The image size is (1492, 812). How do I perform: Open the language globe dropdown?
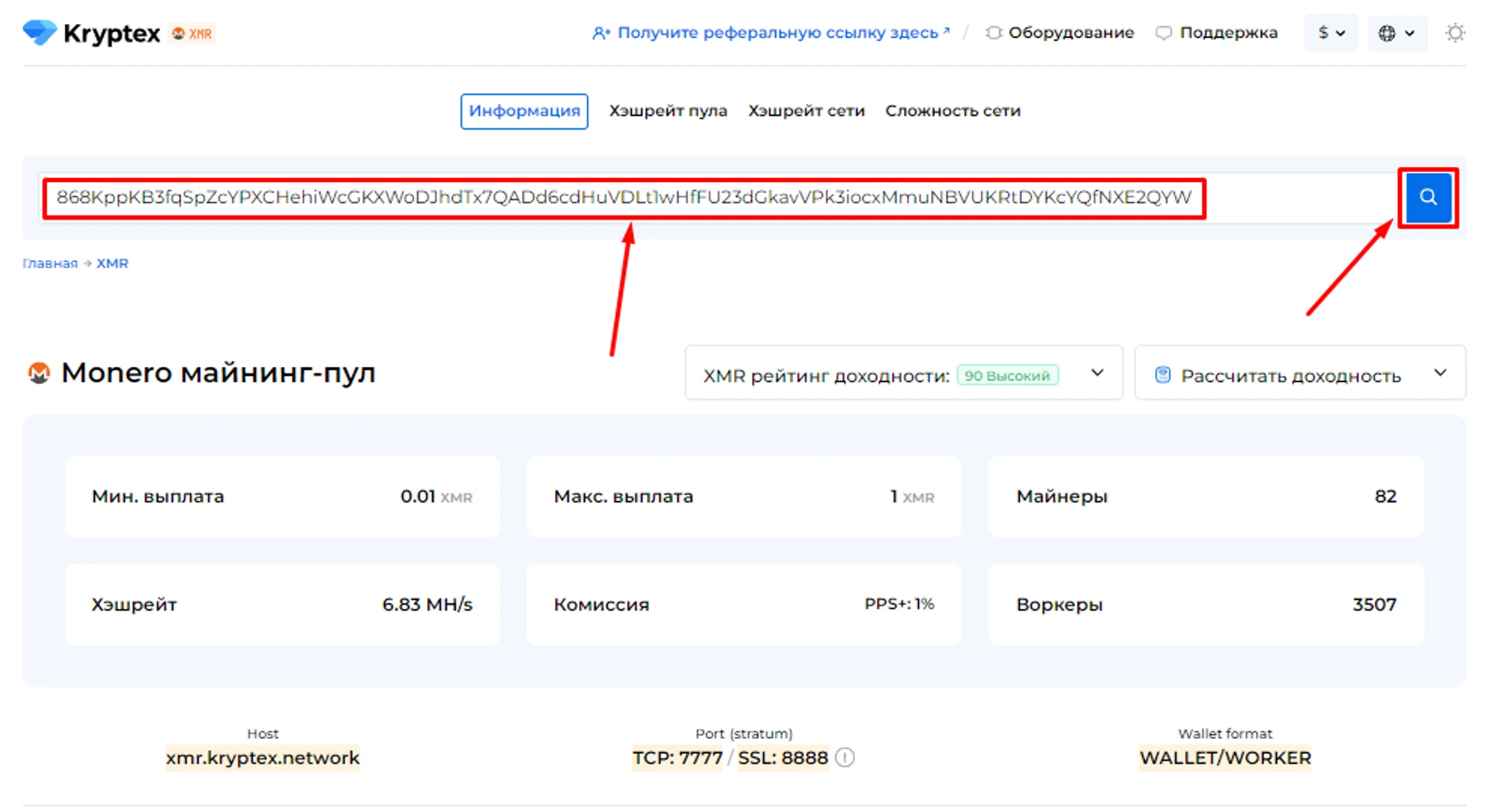pyautogui.click(x=1396, y=33)
